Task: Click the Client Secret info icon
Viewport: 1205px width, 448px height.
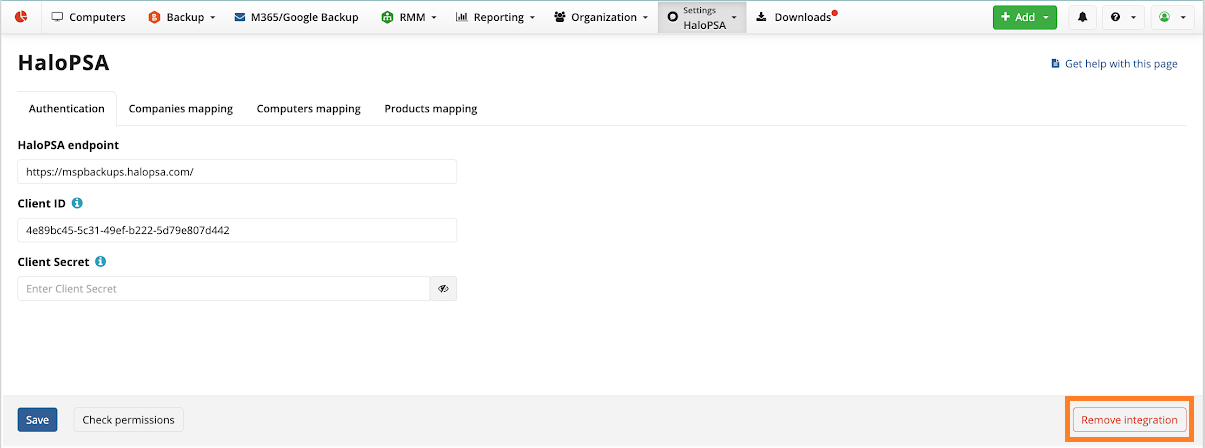Action: [x=101, y=262]
